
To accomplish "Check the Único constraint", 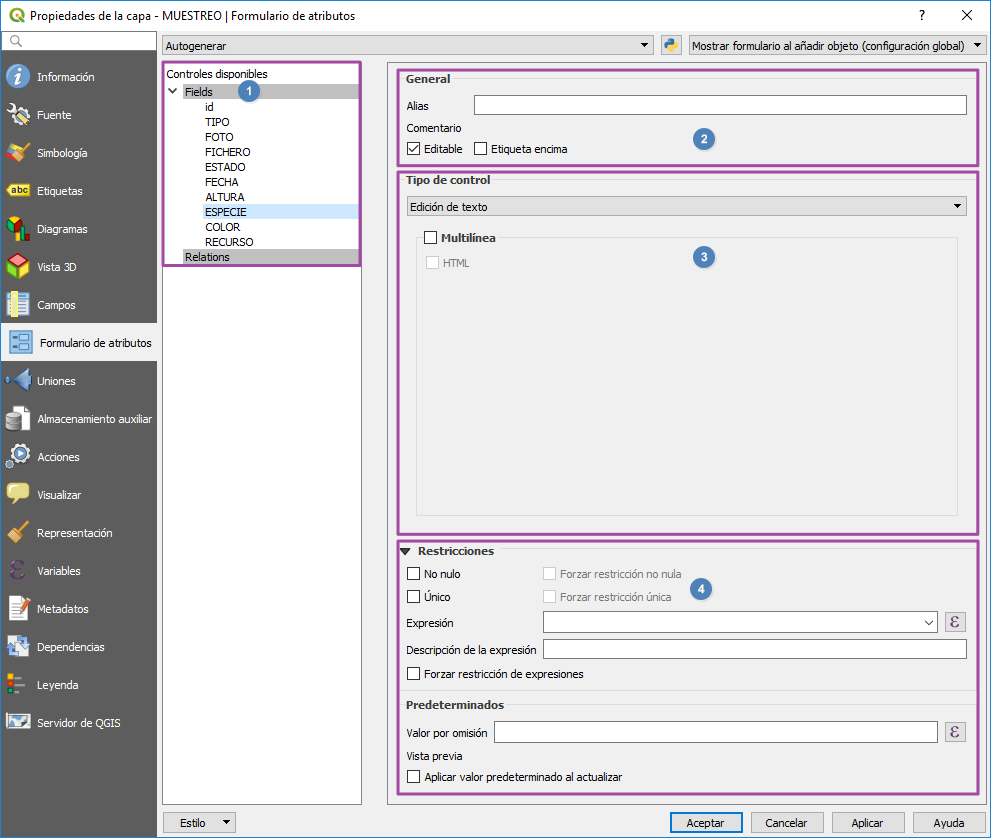I will coord(413,597).
